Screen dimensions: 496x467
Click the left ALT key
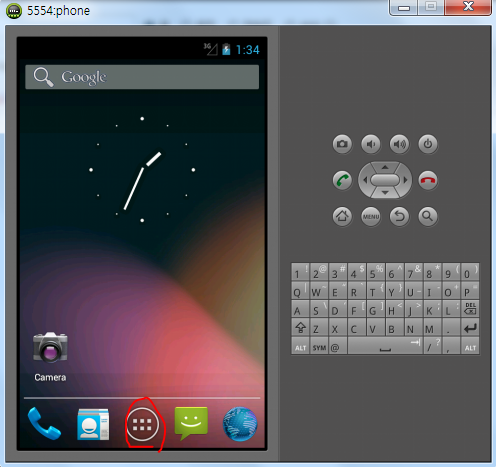click(x=300, y=346)
